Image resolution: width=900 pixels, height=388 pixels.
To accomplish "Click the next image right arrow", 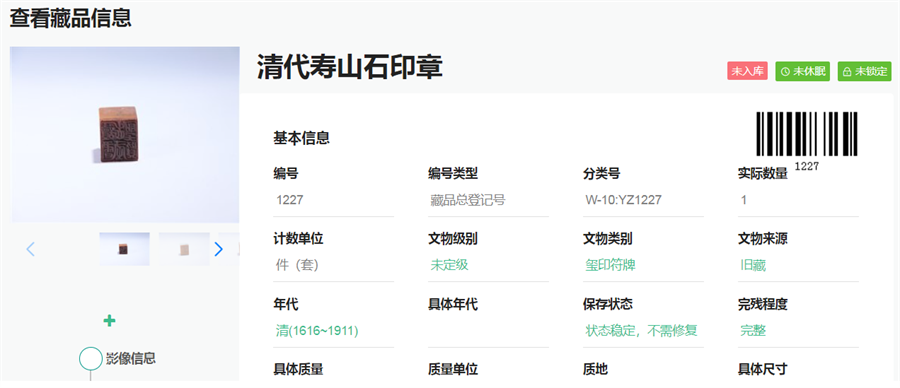I will click(x=218, y=249).
